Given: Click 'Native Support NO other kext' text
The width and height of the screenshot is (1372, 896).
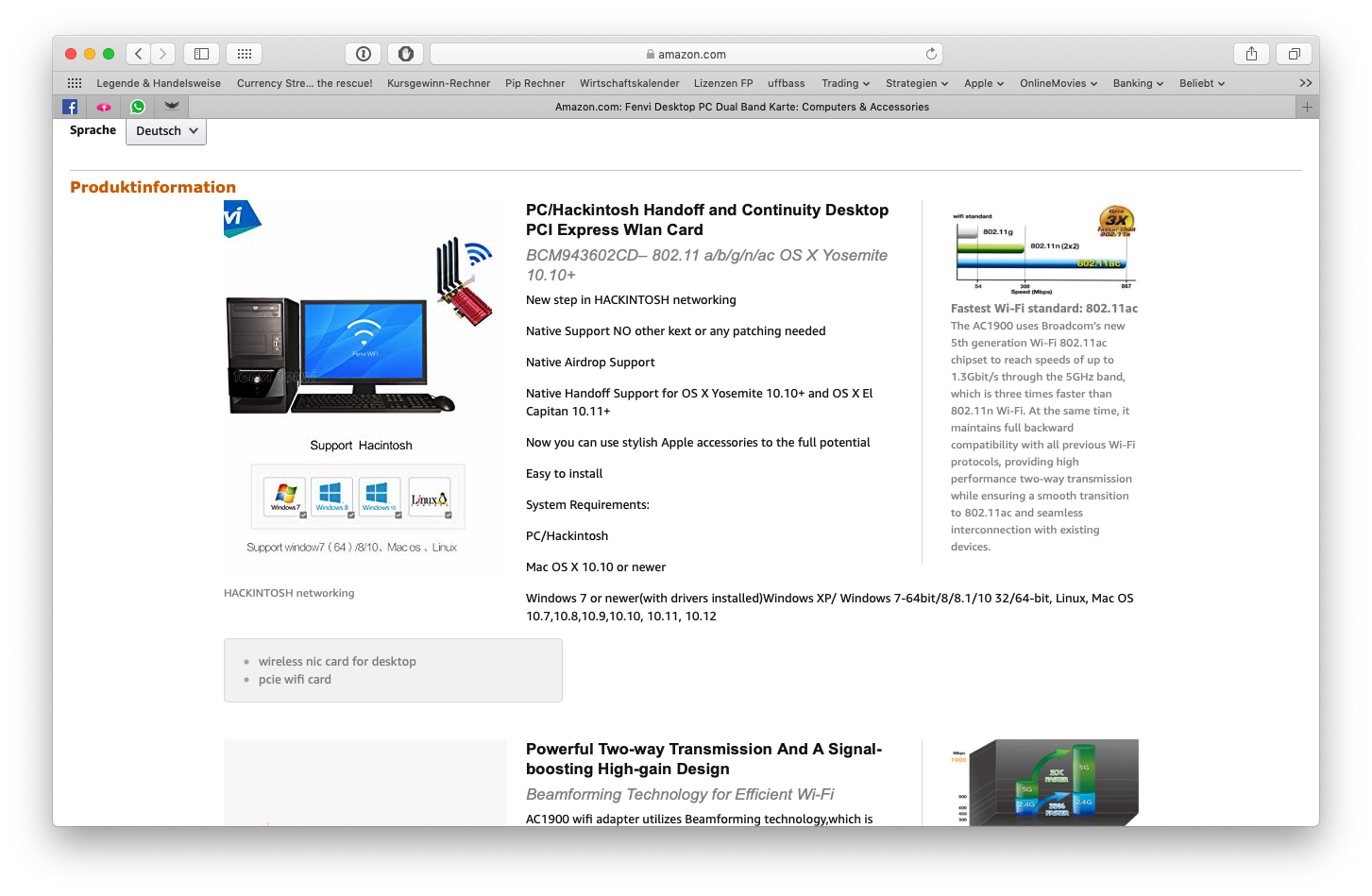Looking at the screenshot, I should (x=676, y=331).
